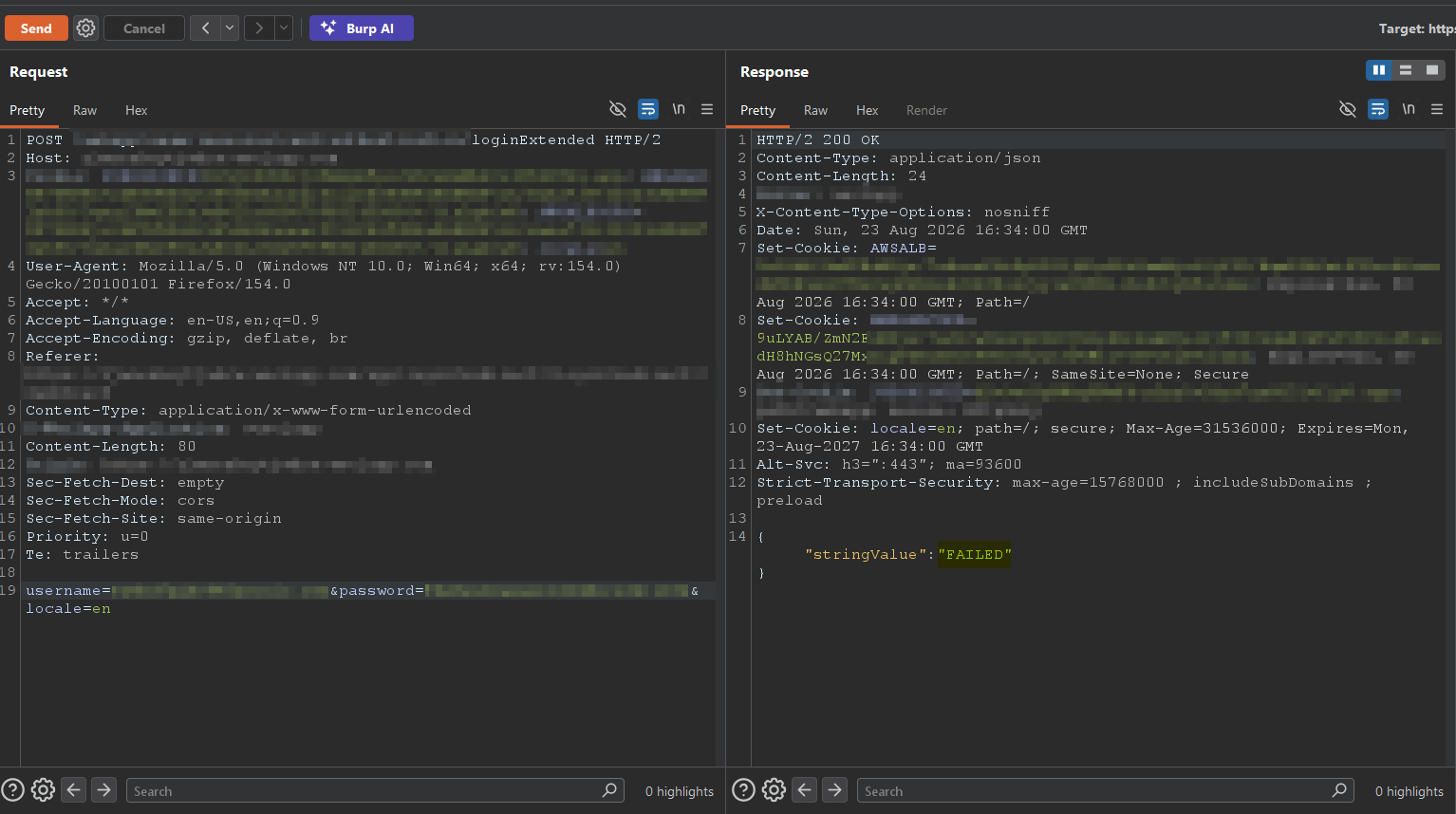
Task: Jump to previous search match in Request
Action: coord(74,789)
